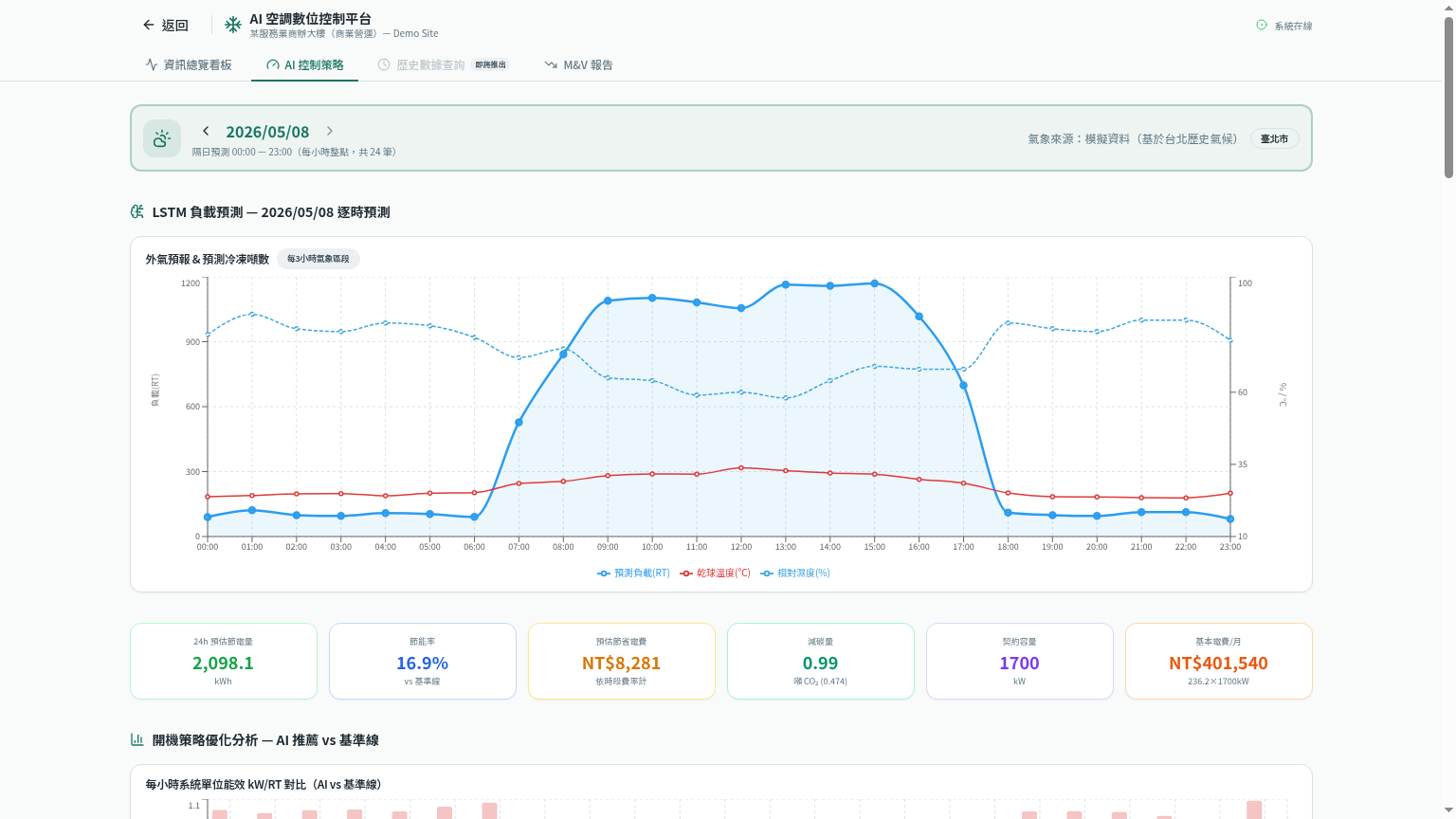This screenshot has height=819, width=1456.
Task: Click the NT$401,540 基本電費 card
Action: point(1219,662)
